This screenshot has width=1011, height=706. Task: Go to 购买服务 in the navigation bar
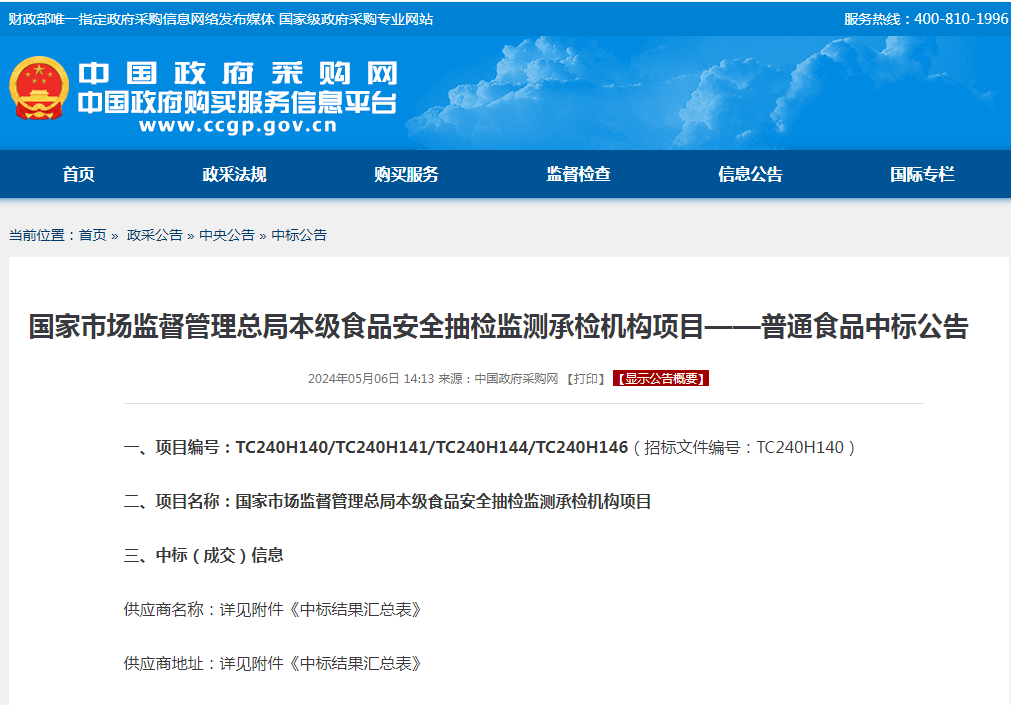point(406,174)
